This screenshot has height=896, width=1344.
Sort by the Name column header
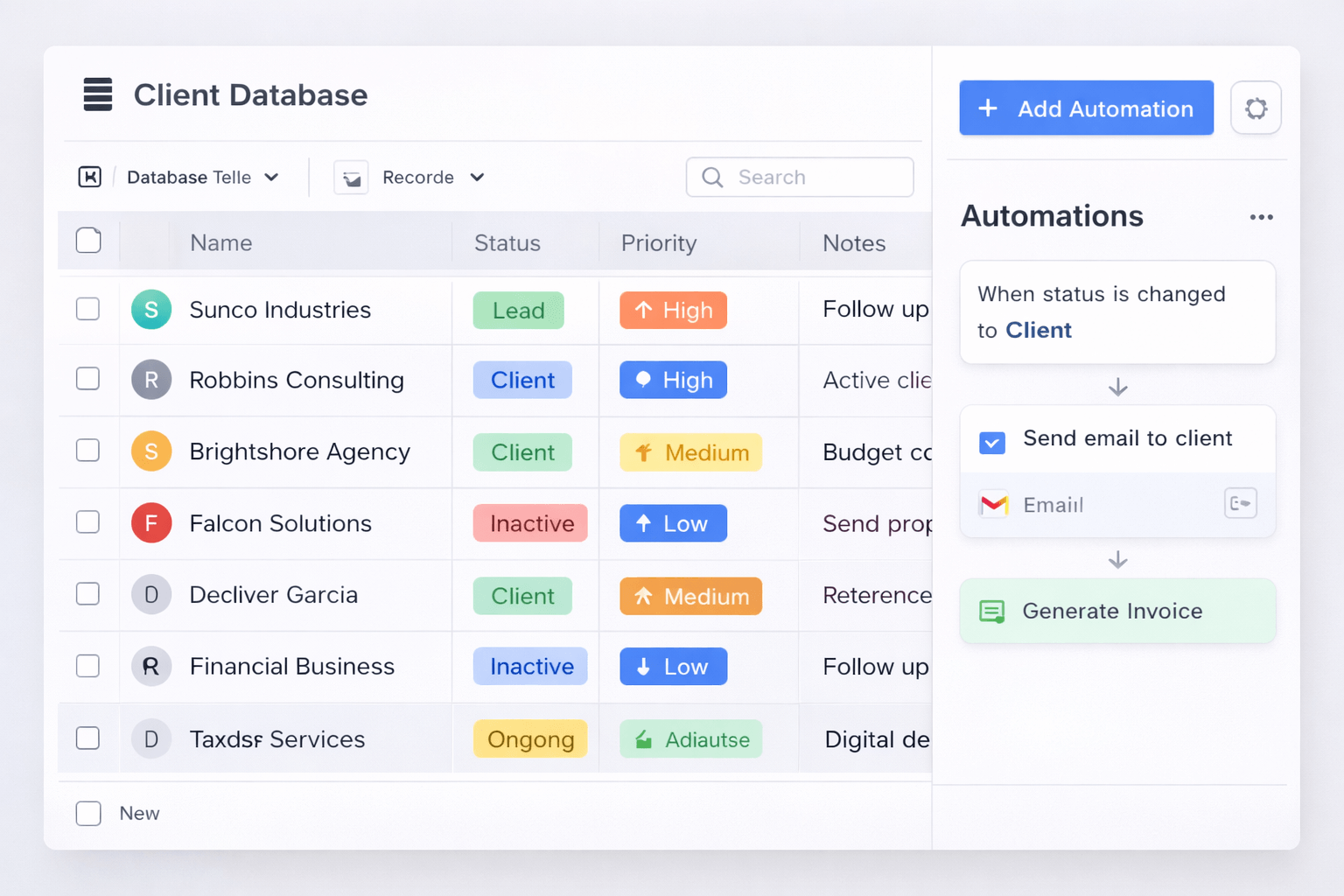(x=221, y=243)
